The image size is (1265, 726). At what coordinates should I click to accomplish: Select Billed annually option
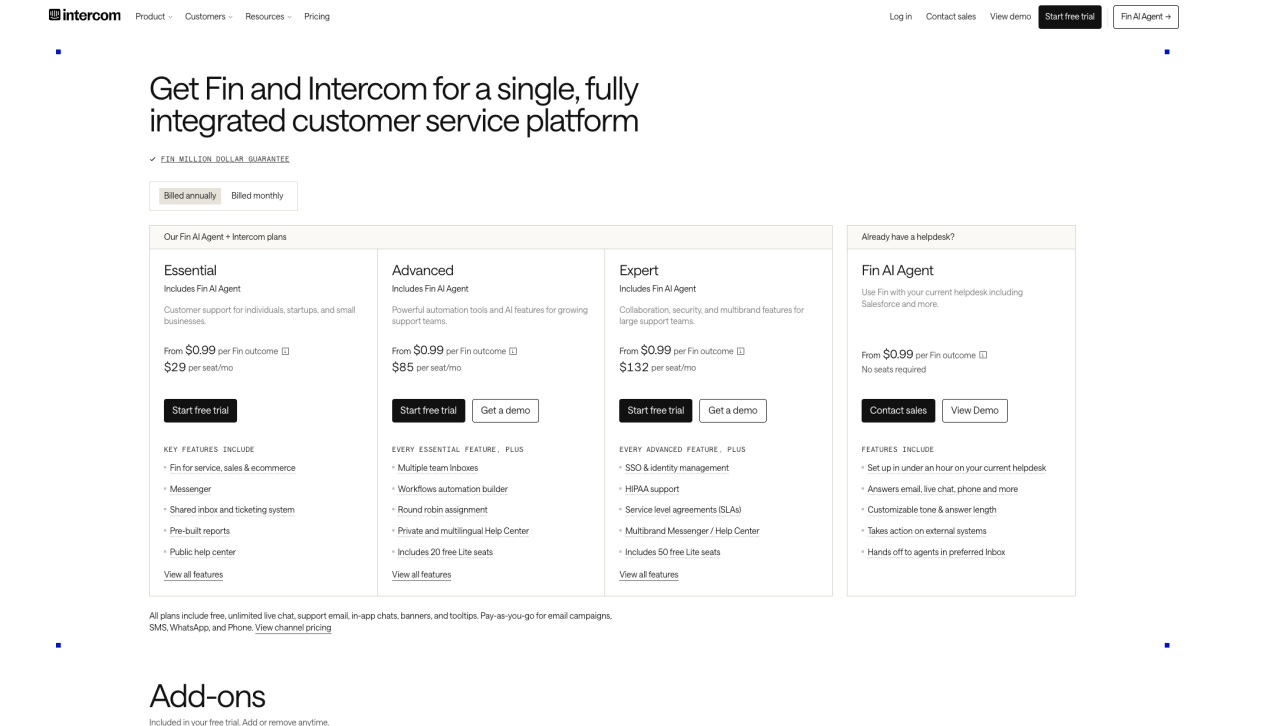click(190, 196)
